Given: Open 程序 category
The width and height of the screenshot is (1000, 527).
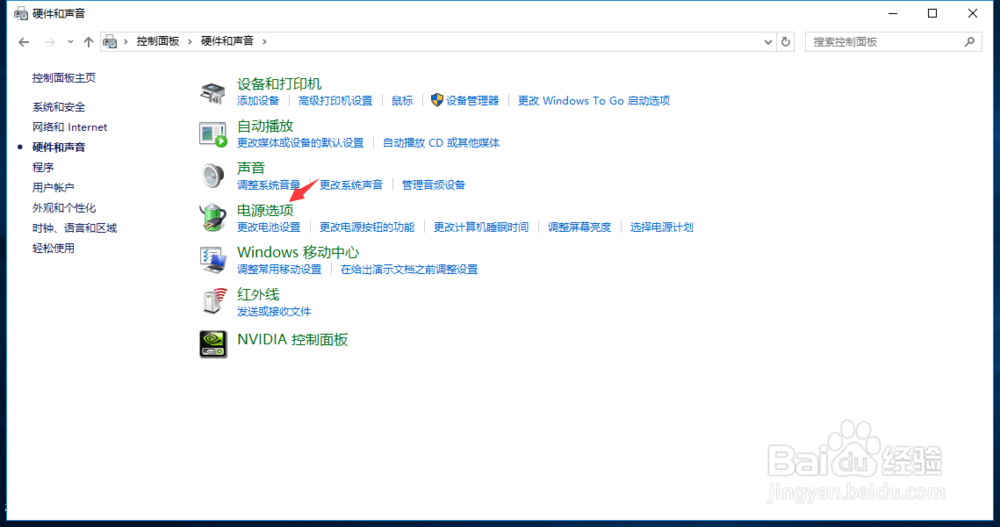Looking at the screenshot, I should 43,167.
